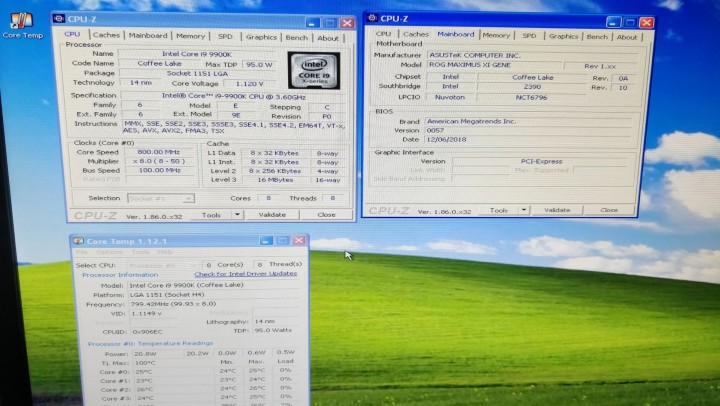The height and width of the screenshot is (406, 720).
Task: Open Caches tab in right CPU-Z
Action: tap(416, 34)
